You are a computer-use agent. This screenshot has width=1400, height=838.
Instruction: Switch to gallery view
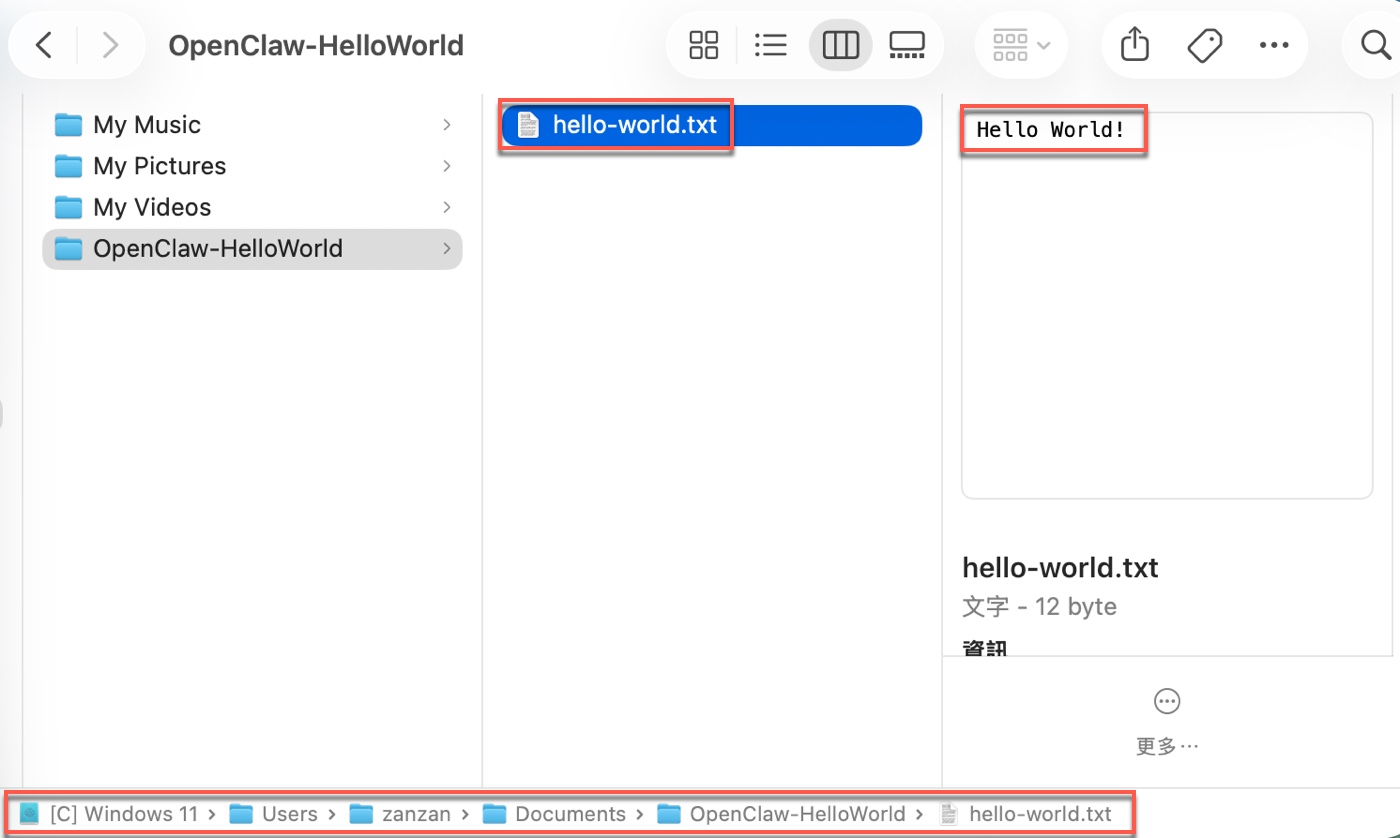coord(907,45)
